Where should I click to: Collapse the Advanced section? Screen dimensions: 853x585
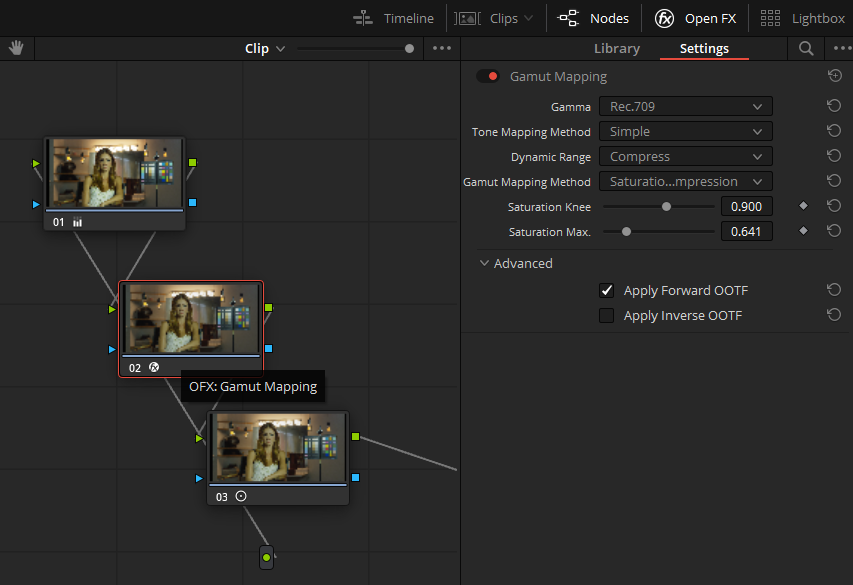point(484,263)
